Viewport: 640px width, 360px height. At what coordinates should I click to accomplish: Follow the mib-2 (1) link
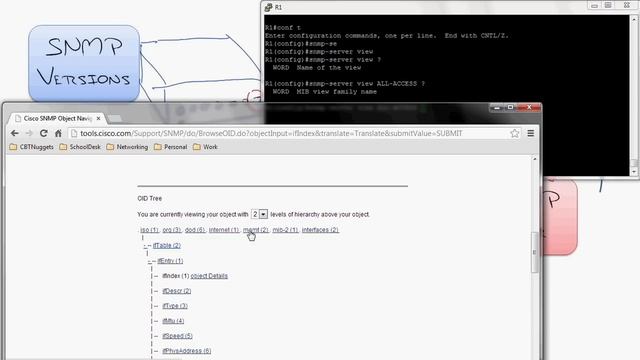[285, 230]
